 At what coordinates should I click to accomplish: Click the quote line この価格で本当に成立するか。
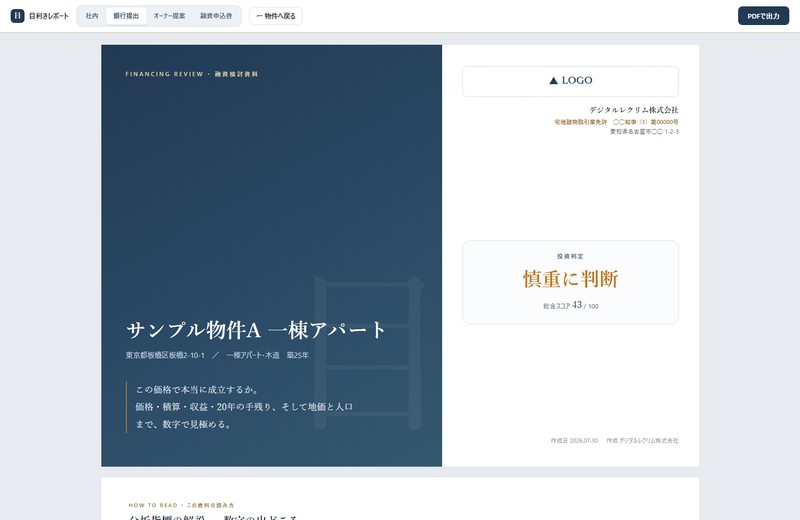(197, 390)
